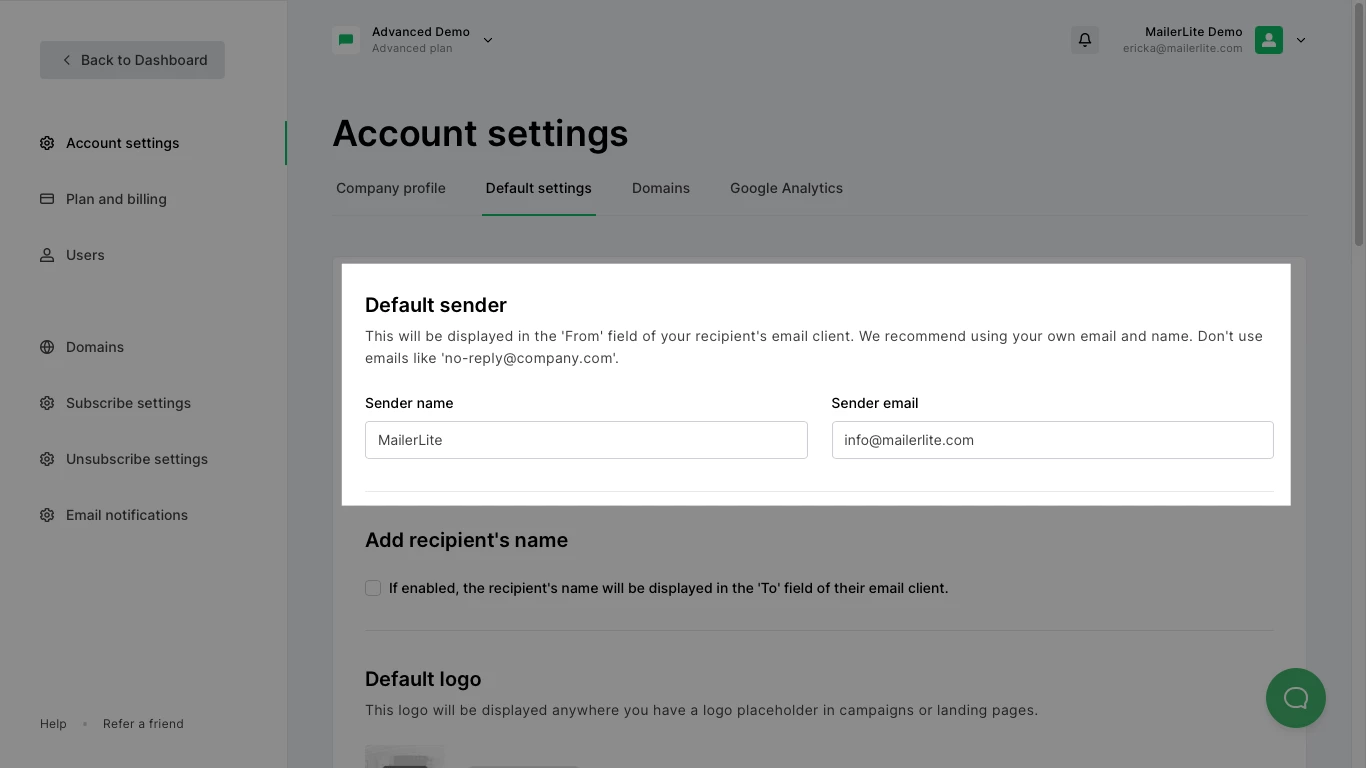Click the Users person icon
The width and height of the screenshot is (1366, 768).
47,255
